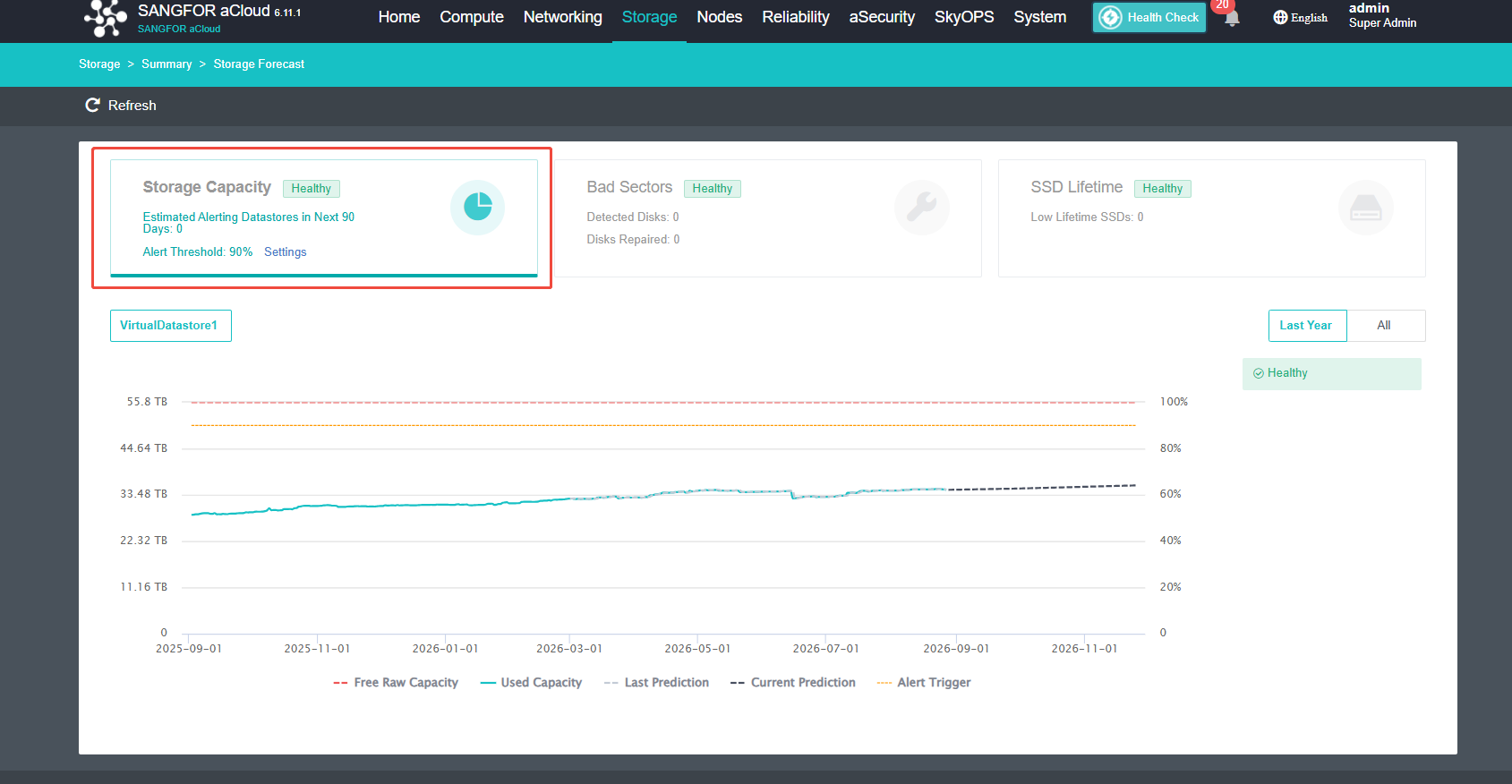The height and width of the screenshot is (784, 1512).
Task: Open the Compute menu
Action: [x=472, y=17]
